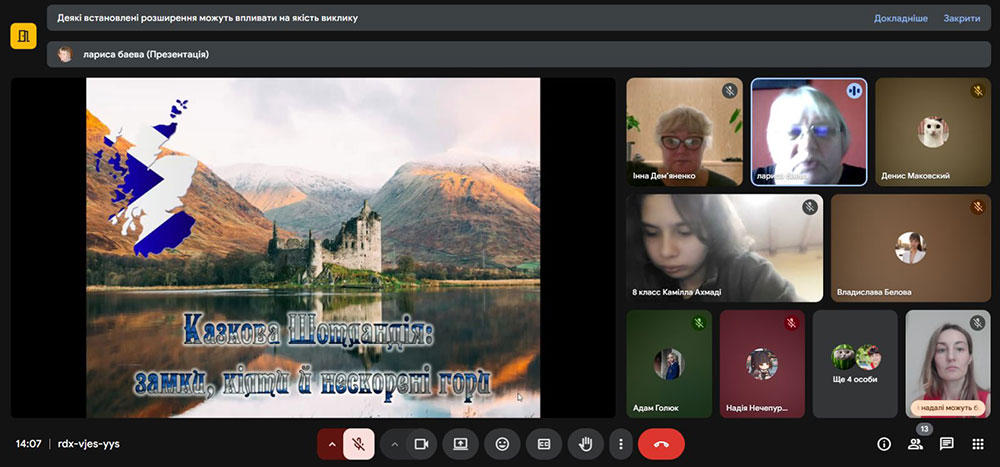Click the Докладніше link
The image size is (1000, 467).
(x=900, y=18)
